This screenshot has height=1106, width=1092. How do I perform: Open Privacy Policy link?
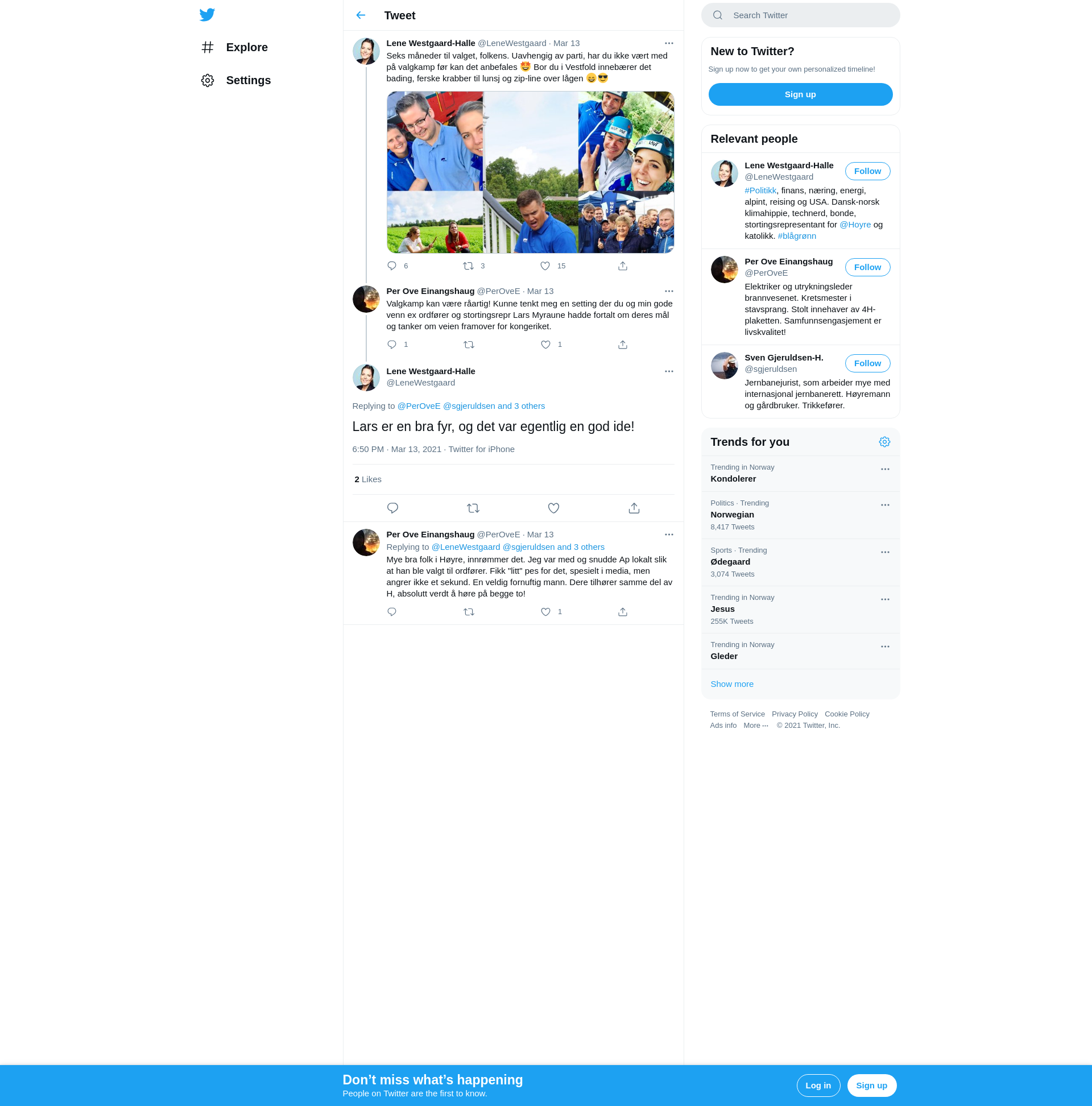794,714
